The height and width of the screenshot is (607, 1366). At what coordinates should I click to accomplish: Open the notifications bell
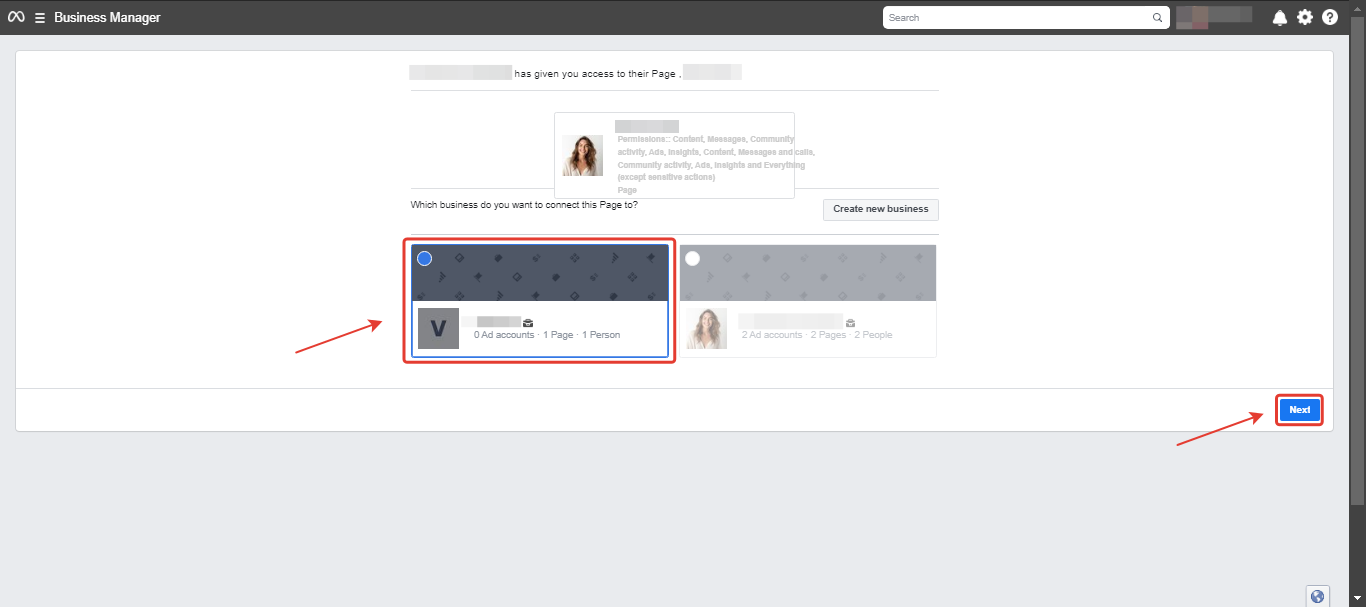[x=1280, y=18]
